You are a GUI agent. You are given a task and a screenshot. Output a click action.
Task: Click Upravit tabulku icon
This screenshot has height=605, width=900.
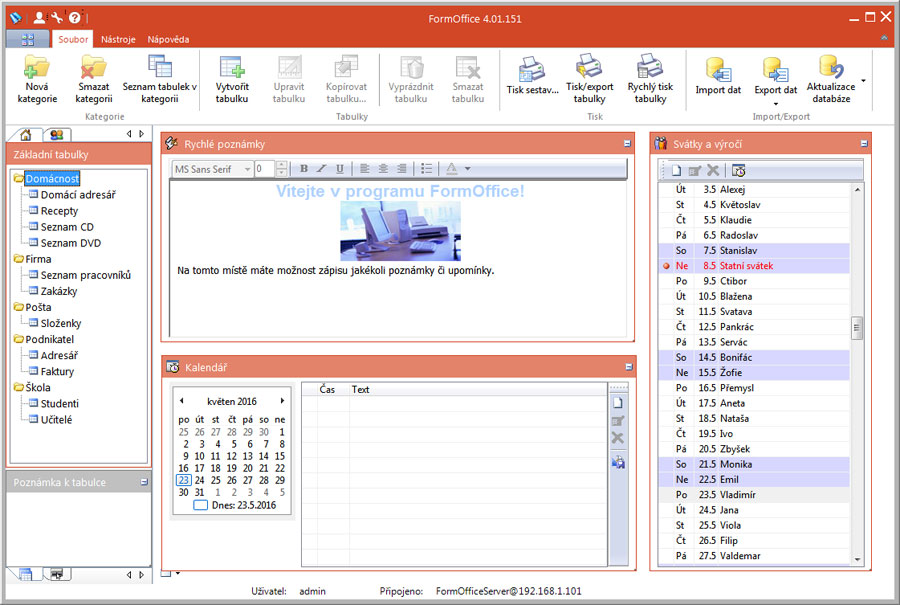tap(289, 67)
